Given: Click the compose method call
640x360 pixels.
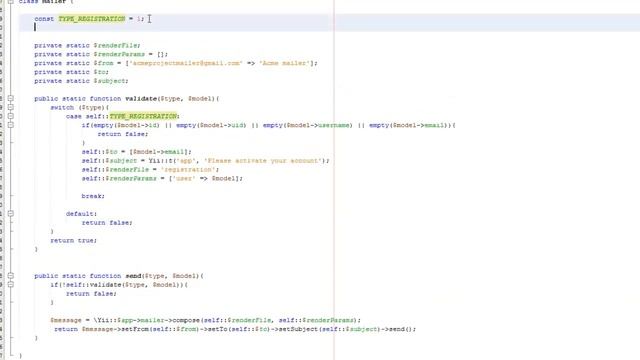Looking at the screenshot, I should [186, 320].
